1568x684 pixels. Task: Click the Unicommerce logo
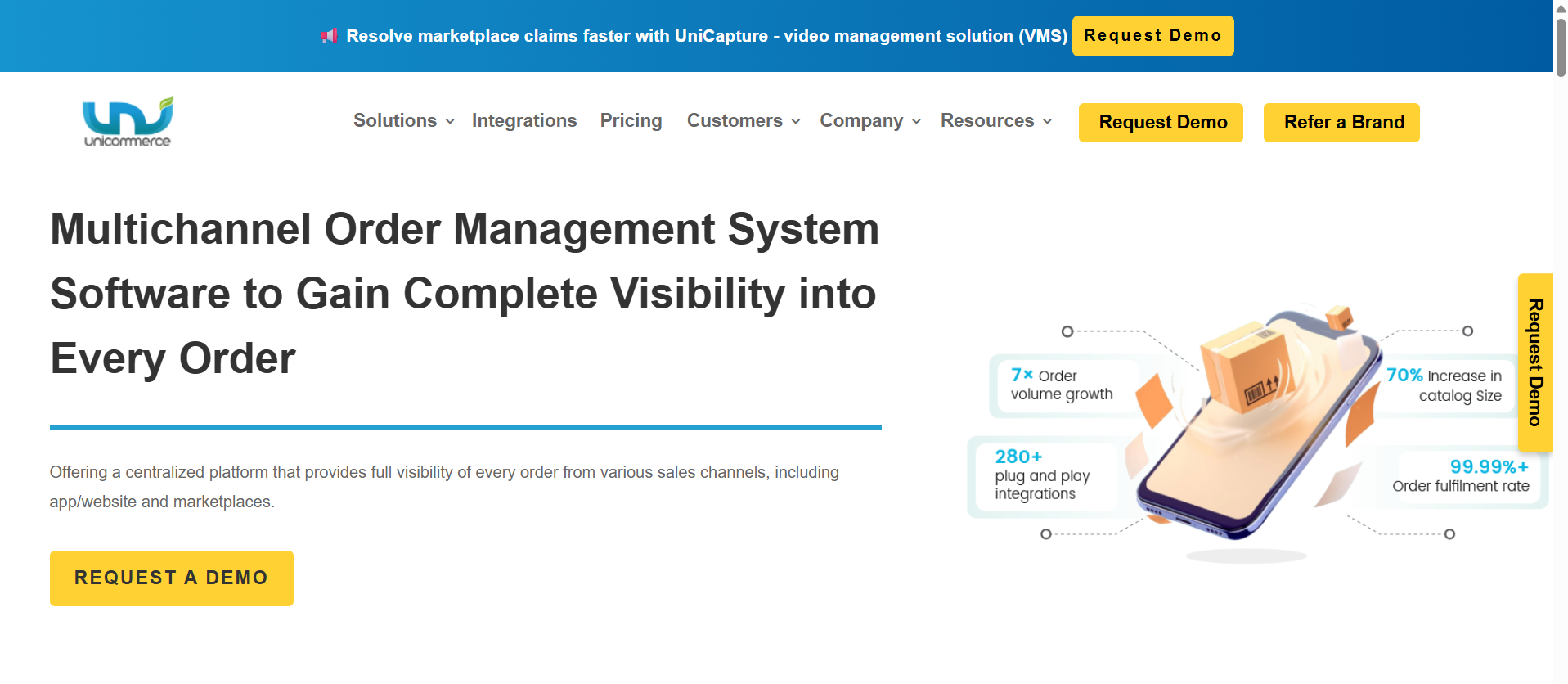[x=128, y=122]
